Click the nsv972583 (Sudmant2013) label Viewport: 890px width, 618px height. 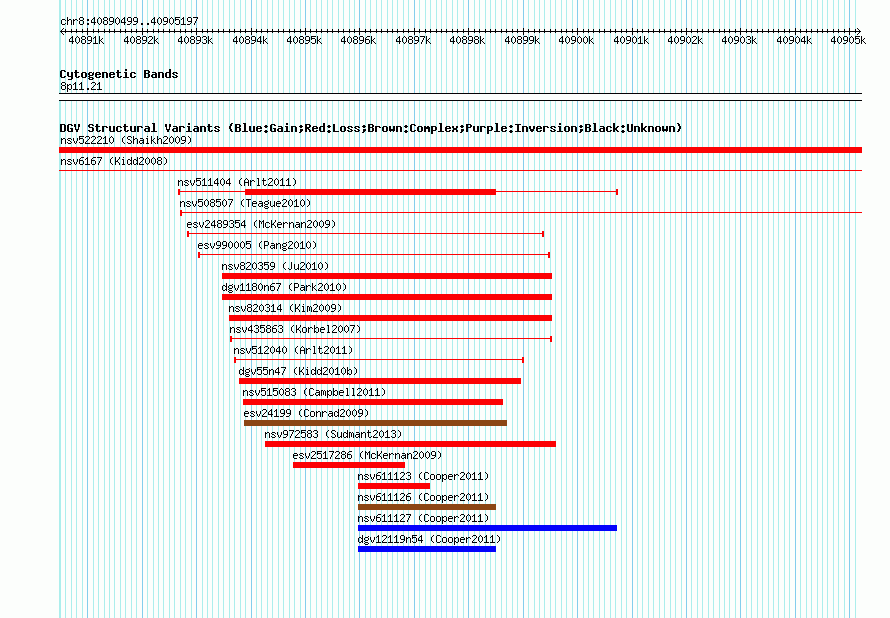[x=333, y=434]
